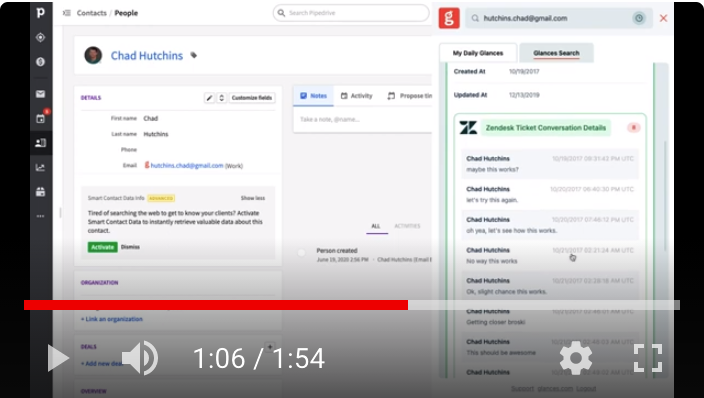Mute the video volume

click(141, 358)
